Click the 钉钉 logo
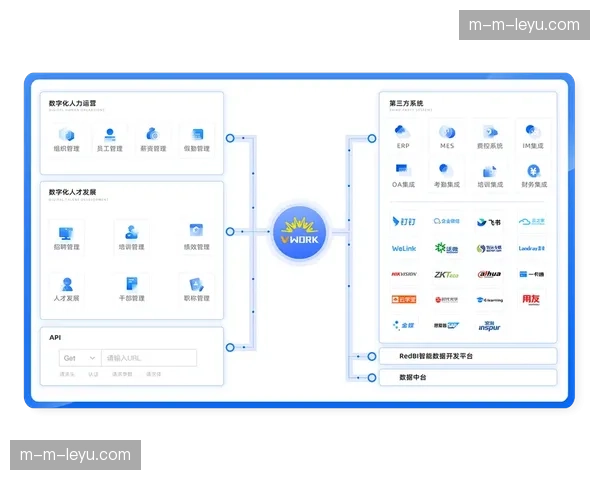Screen dimensions: 600x480 (402, 222)
